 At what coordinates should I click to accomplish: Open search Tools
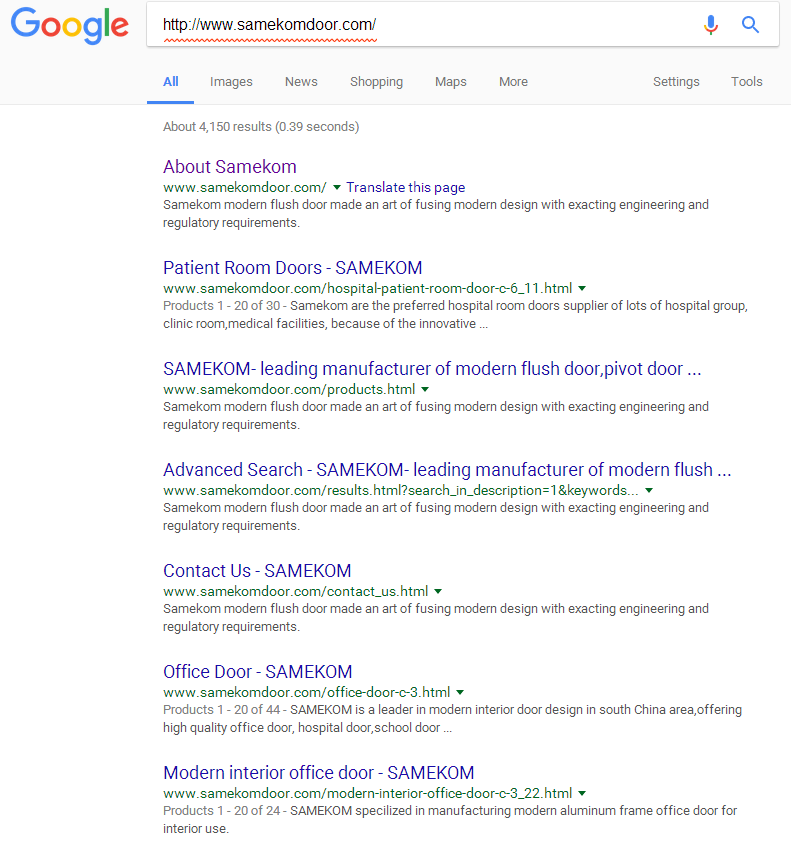tap(746, 82)
